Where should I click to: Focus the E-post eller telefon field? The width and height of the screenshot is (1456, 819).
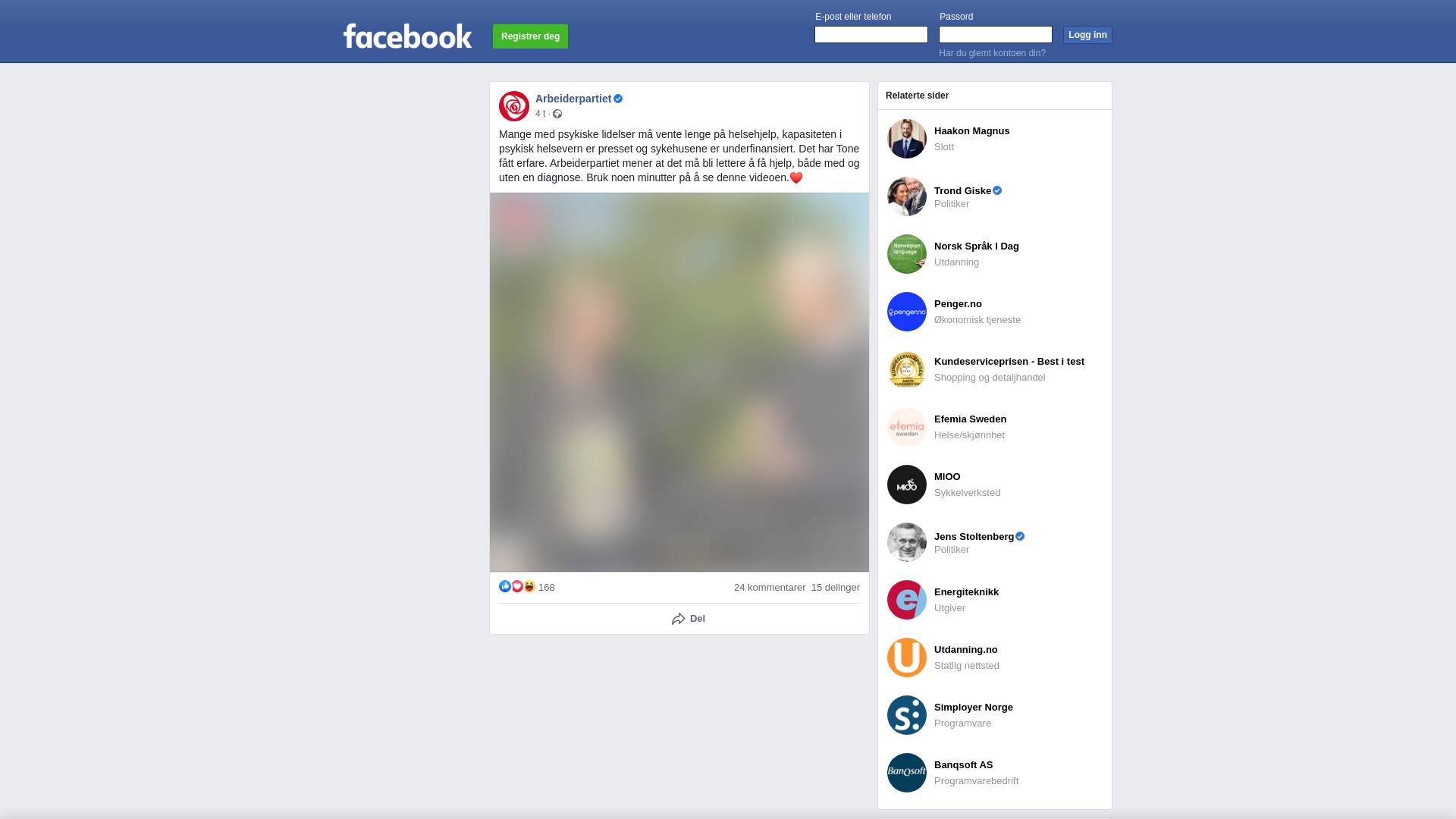871,34
